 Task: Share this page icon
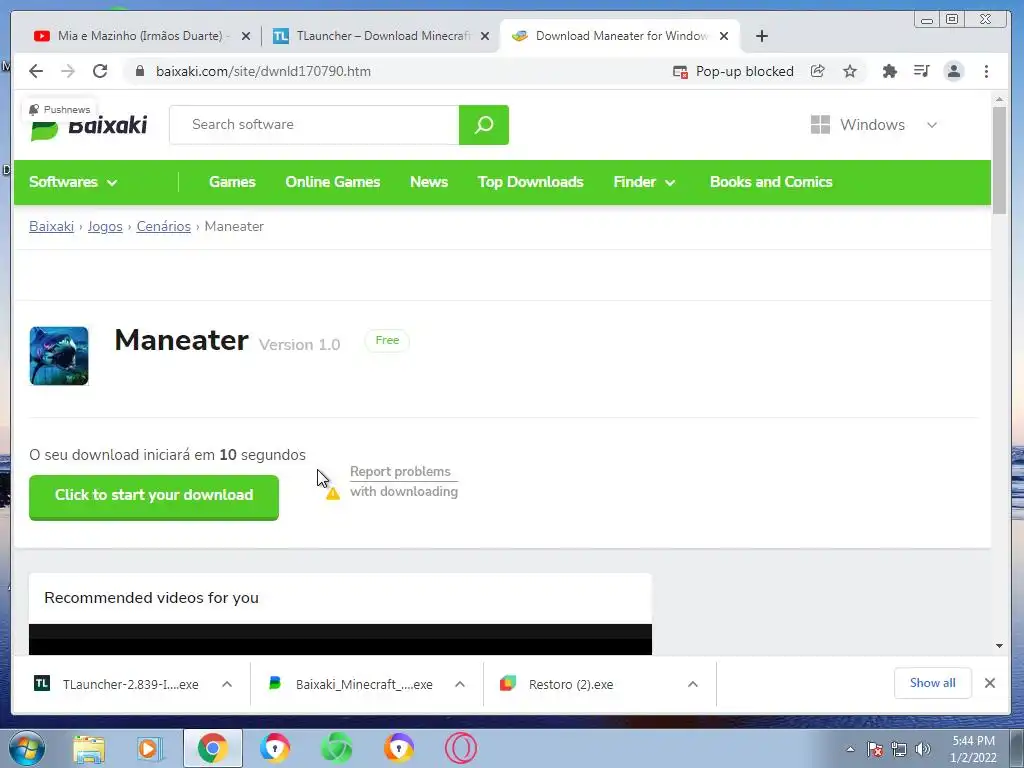[x=818, y=71]
